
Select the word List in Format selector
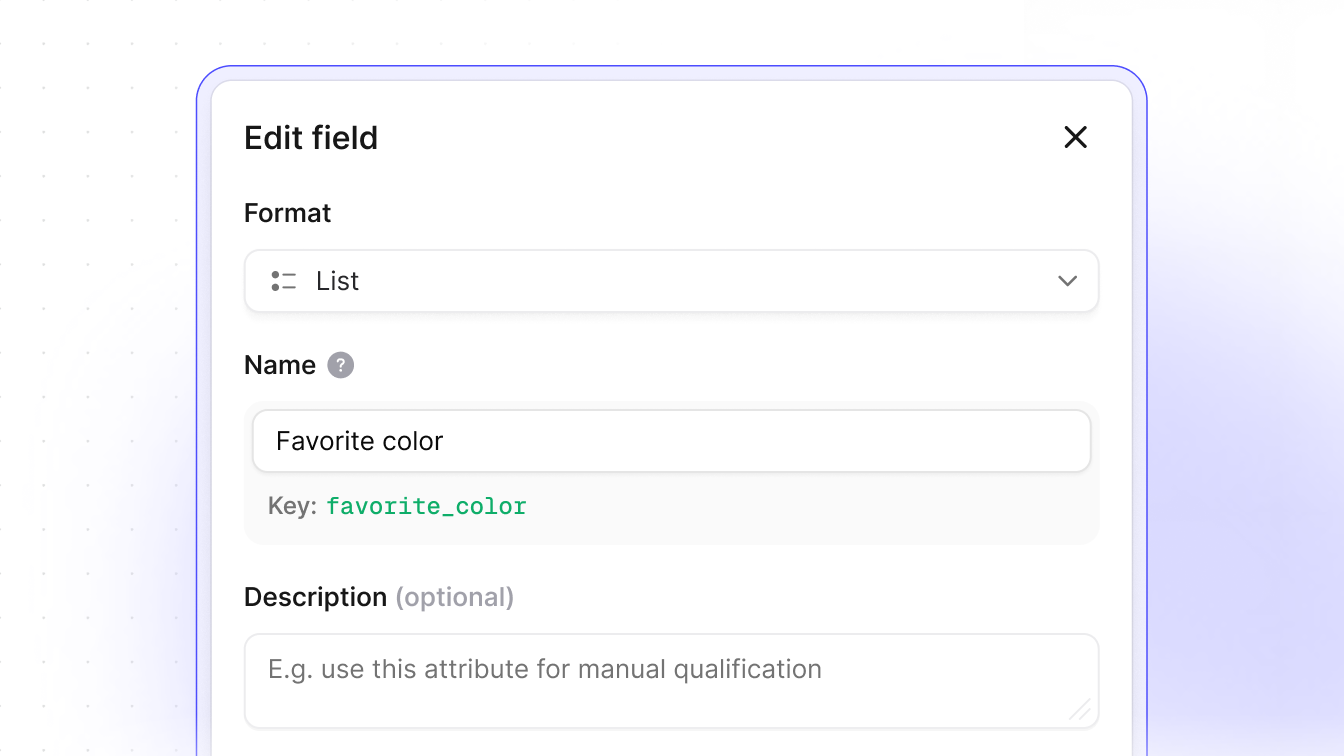(x=337, y=281)
